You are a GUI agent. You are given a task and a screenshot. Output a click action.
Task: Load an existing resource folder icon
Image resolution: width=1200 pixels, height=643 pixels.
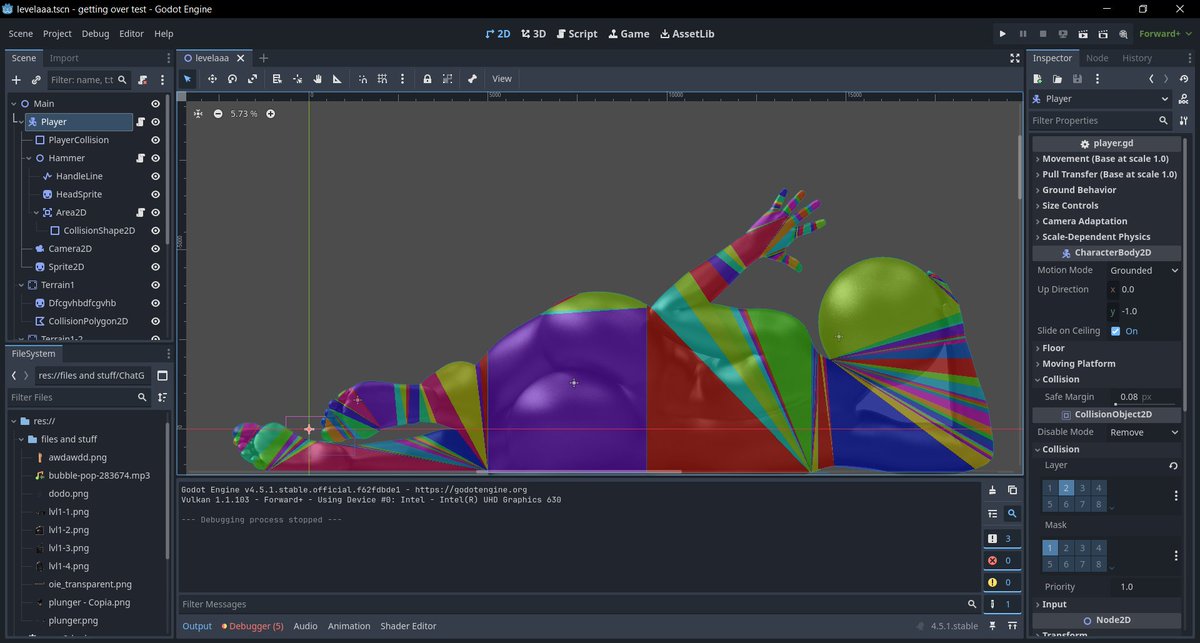[1057, 79]
